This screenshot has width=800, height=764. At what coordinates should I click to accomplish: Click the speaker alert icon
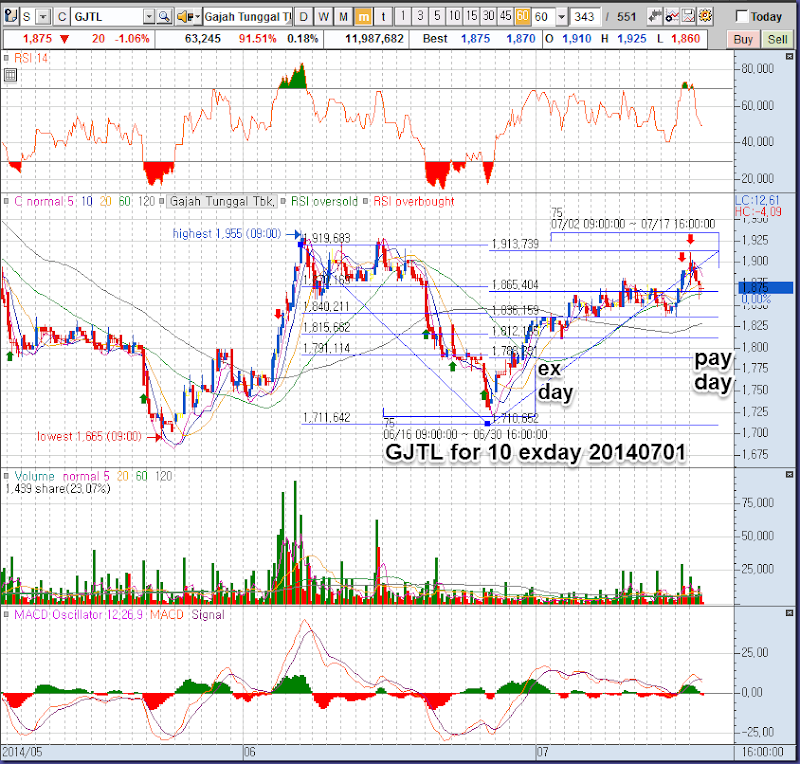pyautogui.click(x=183, y=17)
